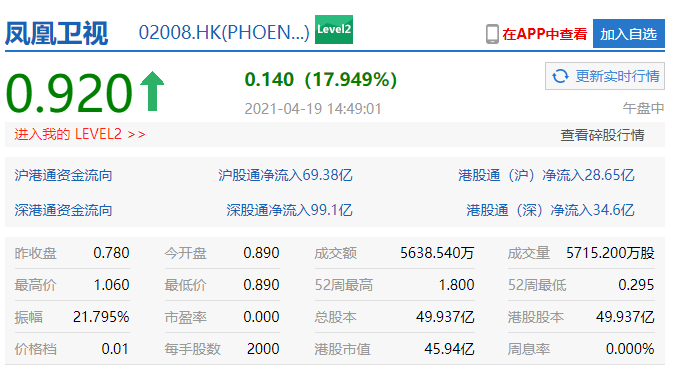Click the green up arrow next to 0.920
Image resolution: width=677 pixels, height=380 pixels.
tap(152, 91)
